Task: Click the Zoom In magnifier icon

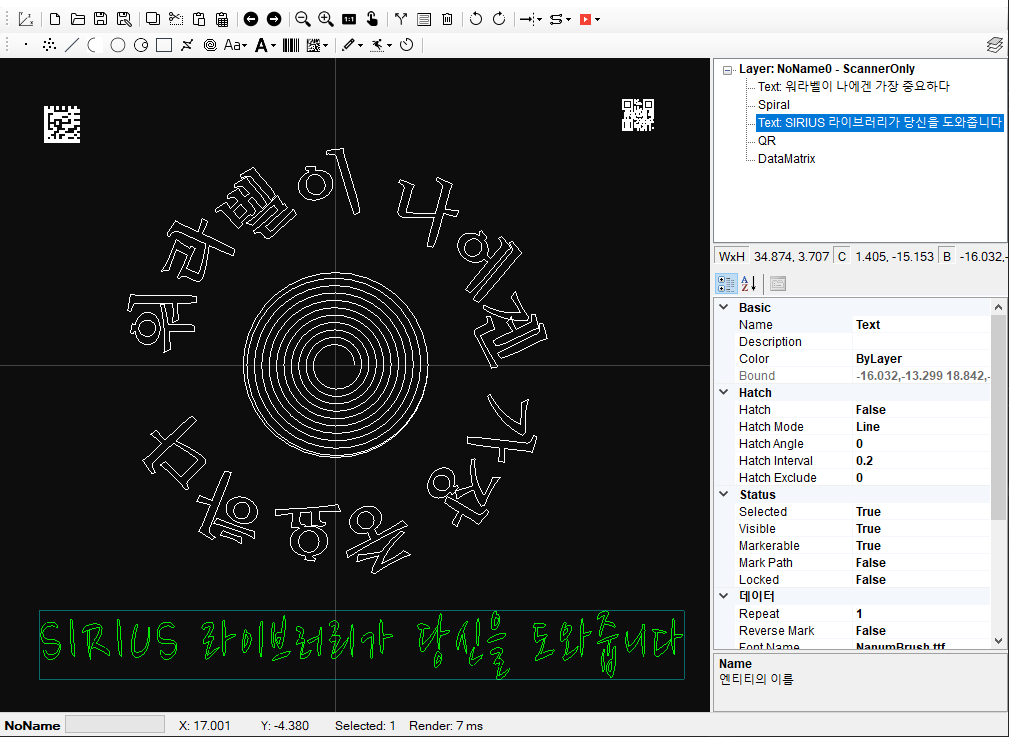Action: (325, 18)
